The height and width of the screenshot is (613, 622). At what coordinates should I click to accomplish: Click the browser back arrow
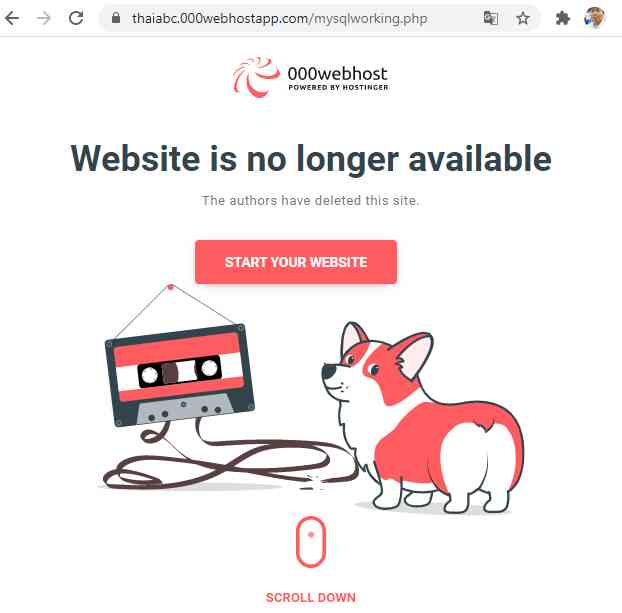(x=12, y=18)
